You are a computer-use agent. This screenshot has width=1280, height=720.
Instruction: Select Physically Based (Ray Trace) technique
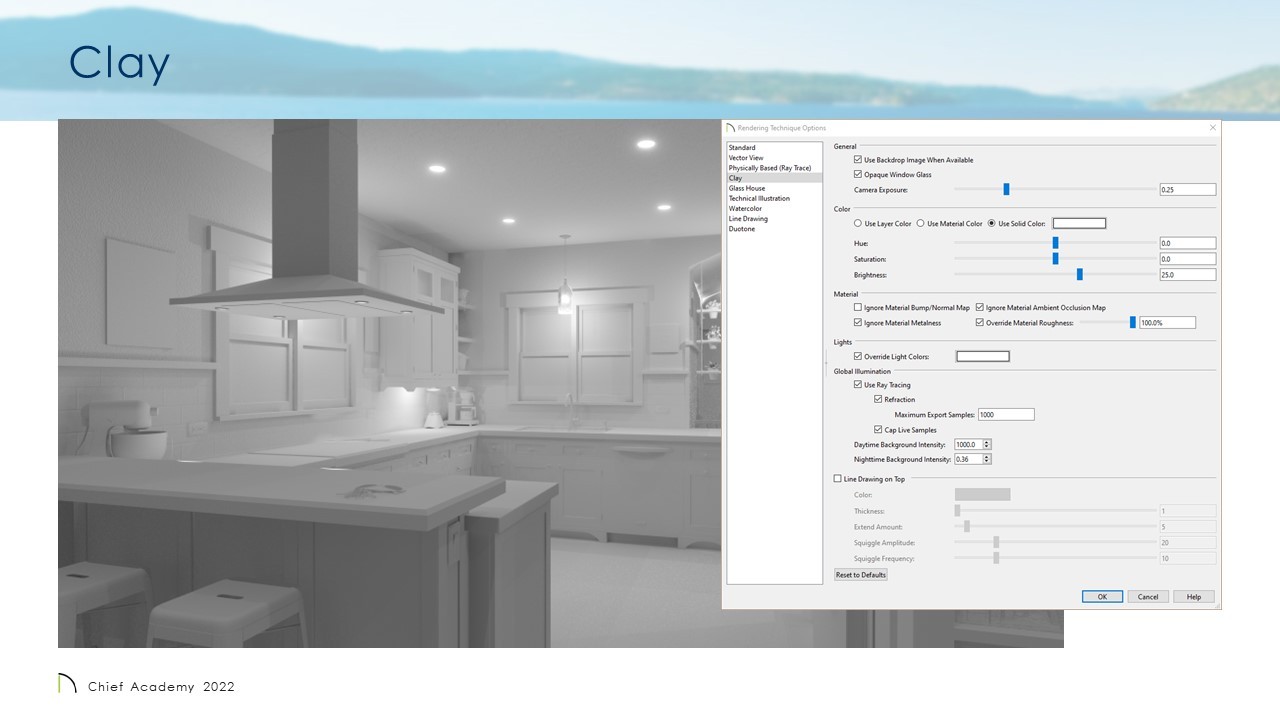click(769, 168)
